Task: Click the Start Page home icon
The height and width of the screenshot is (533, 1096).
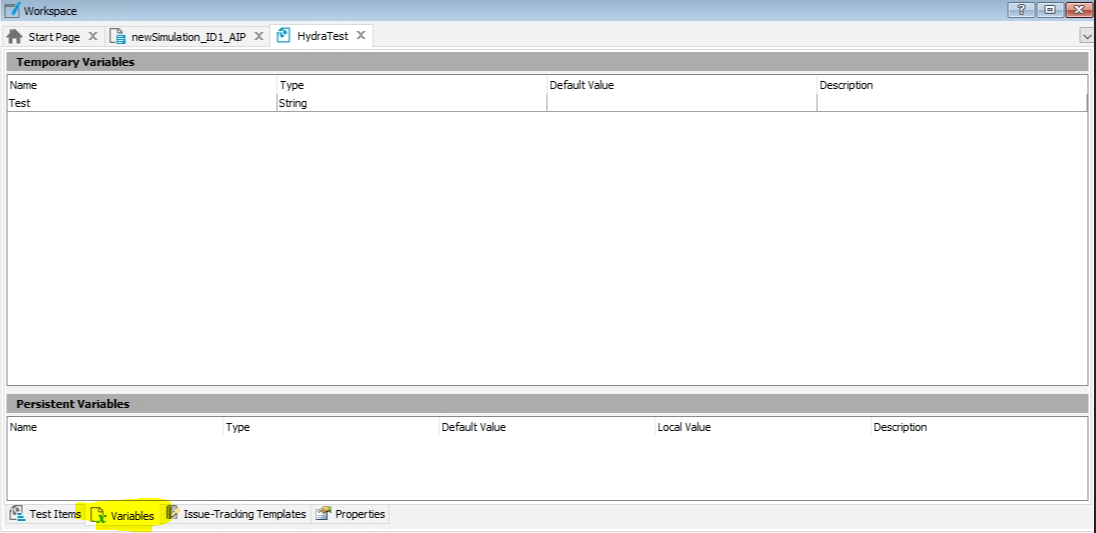Action: point(15,36)
